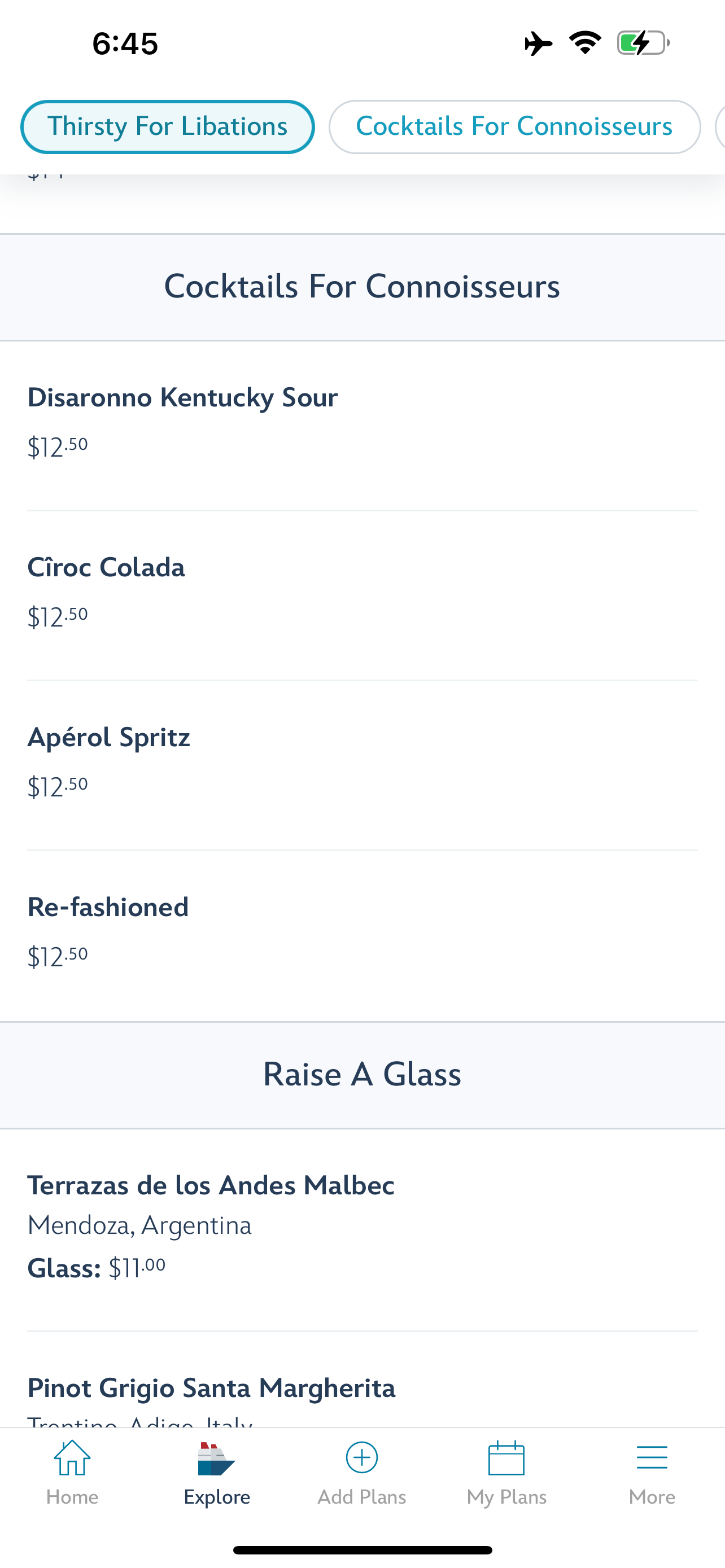Tap the clock time in status bar
Image resolution: width=725 pixels, height=1568 pixels.
(x=125, y=44)
